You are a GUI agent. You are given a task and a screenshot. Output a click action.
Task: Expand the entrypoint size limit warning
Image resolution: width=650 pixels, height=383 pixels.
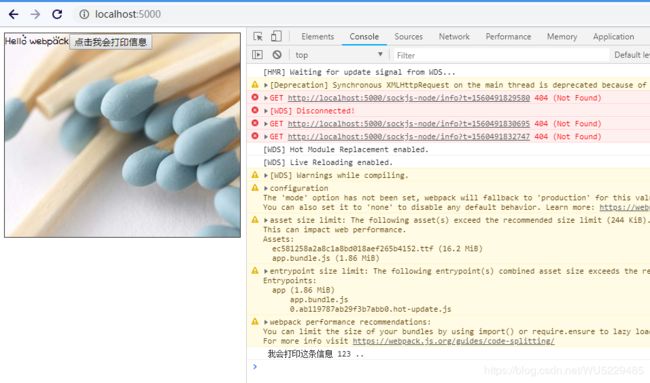tap(266, 271)
